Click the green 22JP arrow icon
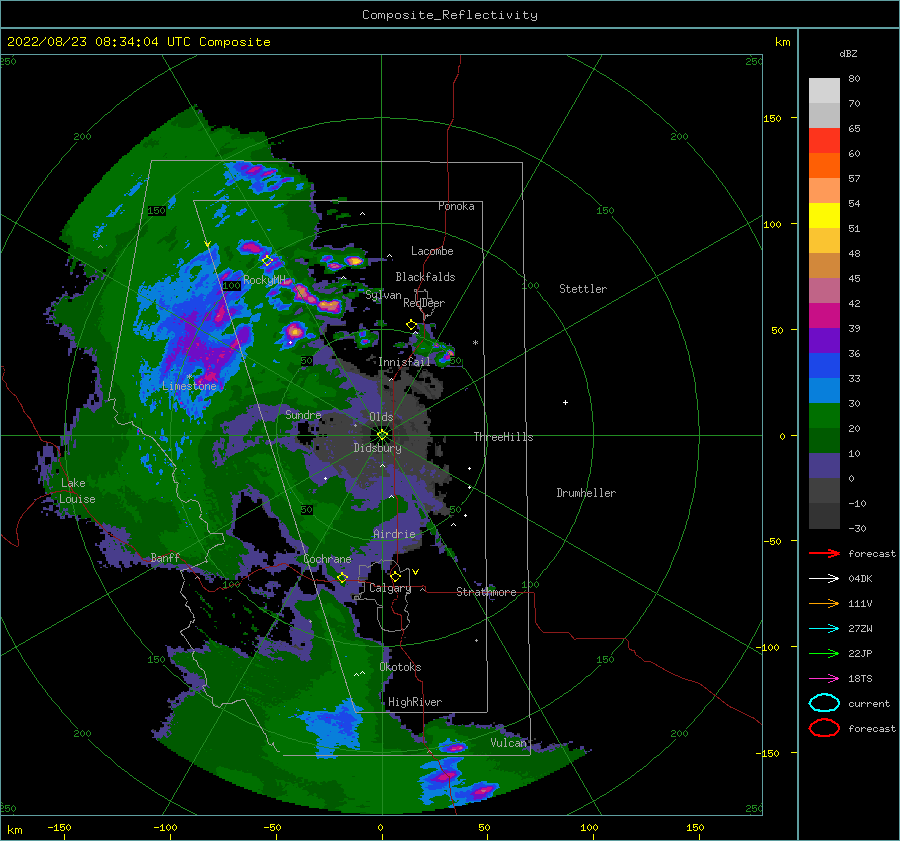Image resolution: width=900 pixels, height=841 pixels. 824,653
